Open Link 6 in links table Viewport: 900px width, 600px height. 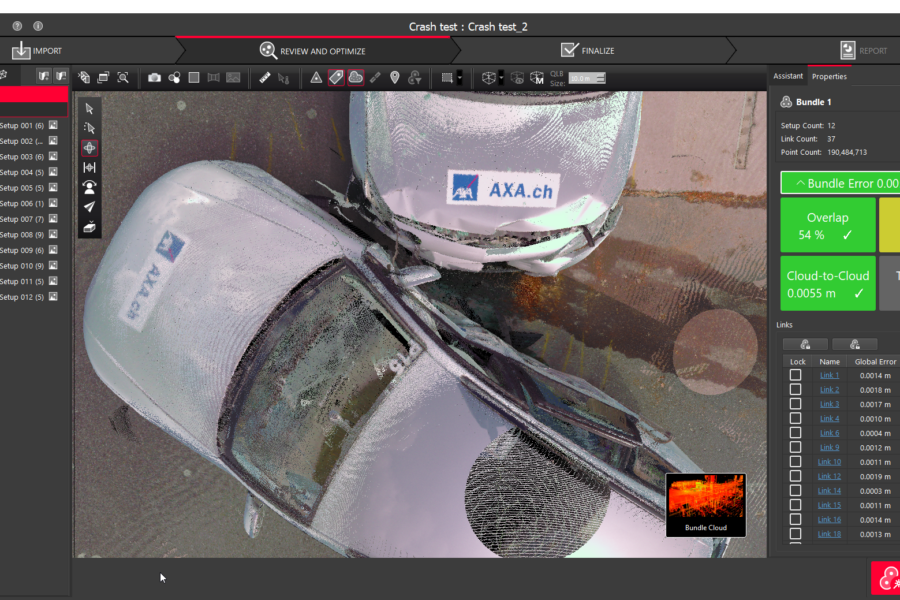coord(829,433)
